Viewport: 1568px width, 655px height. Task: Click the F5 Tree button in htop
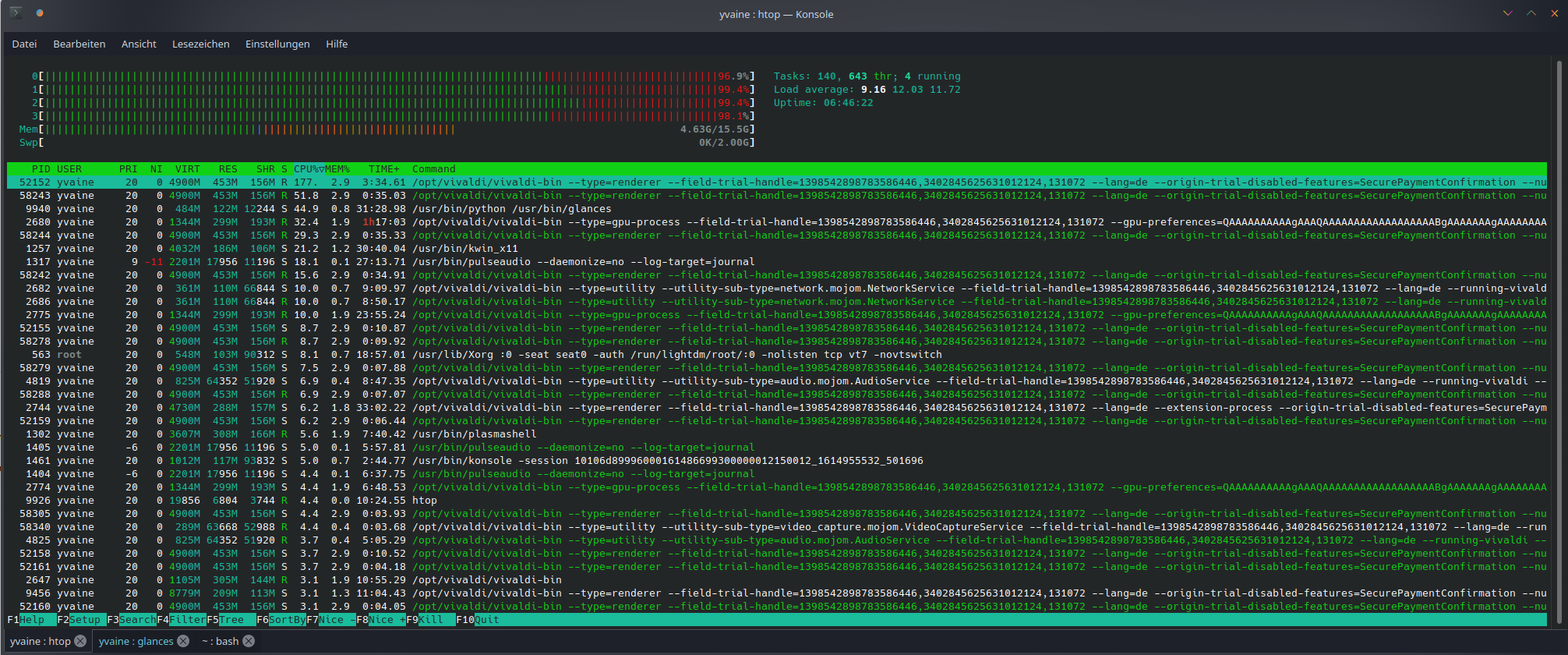(231, 620)
